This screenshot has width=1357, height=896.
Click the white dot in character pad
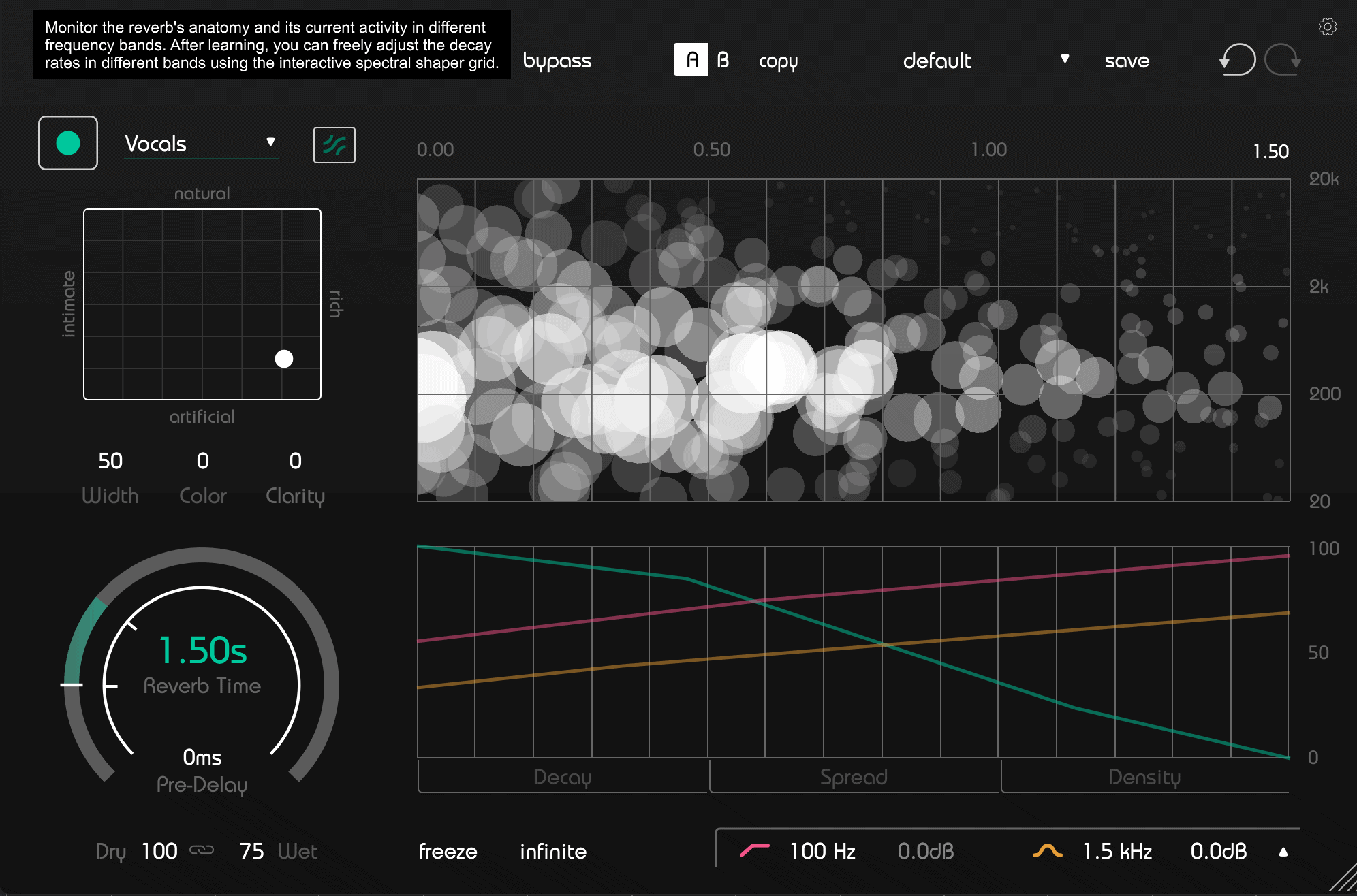click(284, 359)
